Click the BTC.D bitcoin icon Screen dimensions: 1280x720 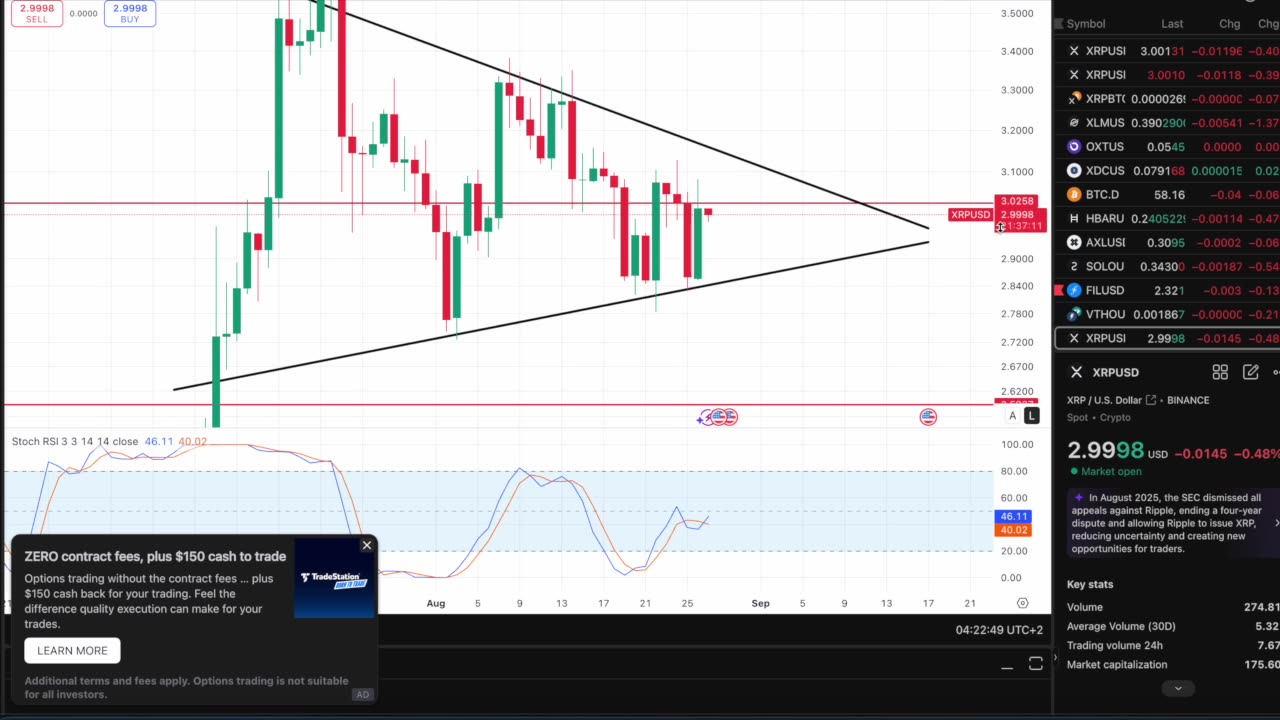click(1074, 195)
